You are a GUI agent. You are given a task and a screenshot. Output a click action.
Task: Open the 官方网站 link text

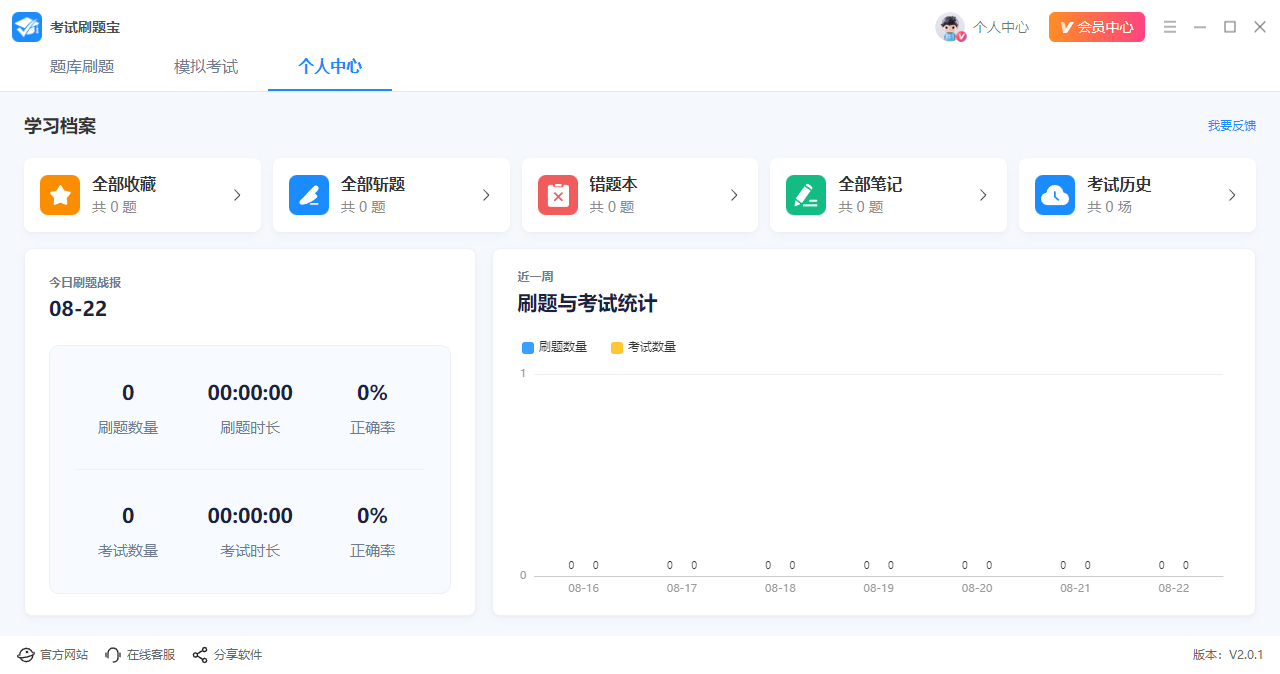point(64,655)
